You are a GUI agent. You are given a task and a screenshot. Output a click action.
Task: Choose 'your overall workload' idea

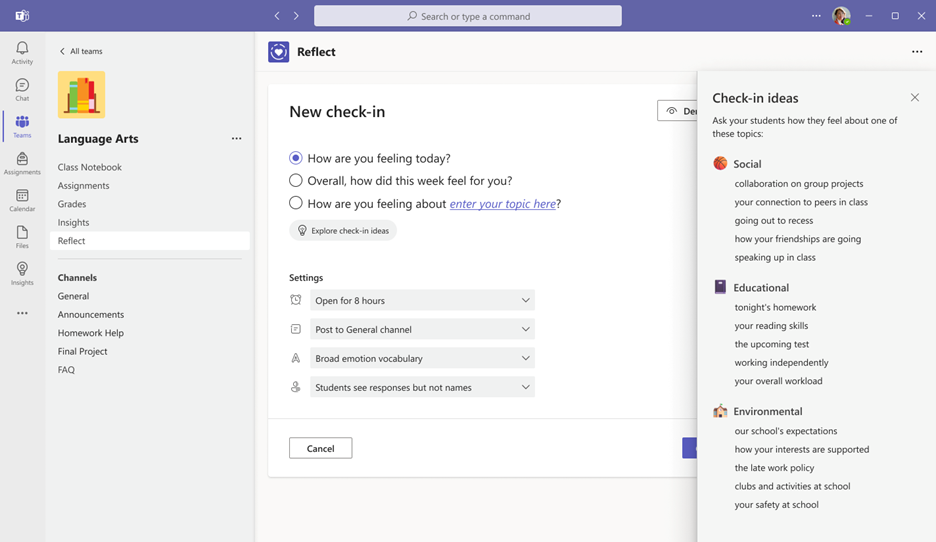click(x=778, y=381)
